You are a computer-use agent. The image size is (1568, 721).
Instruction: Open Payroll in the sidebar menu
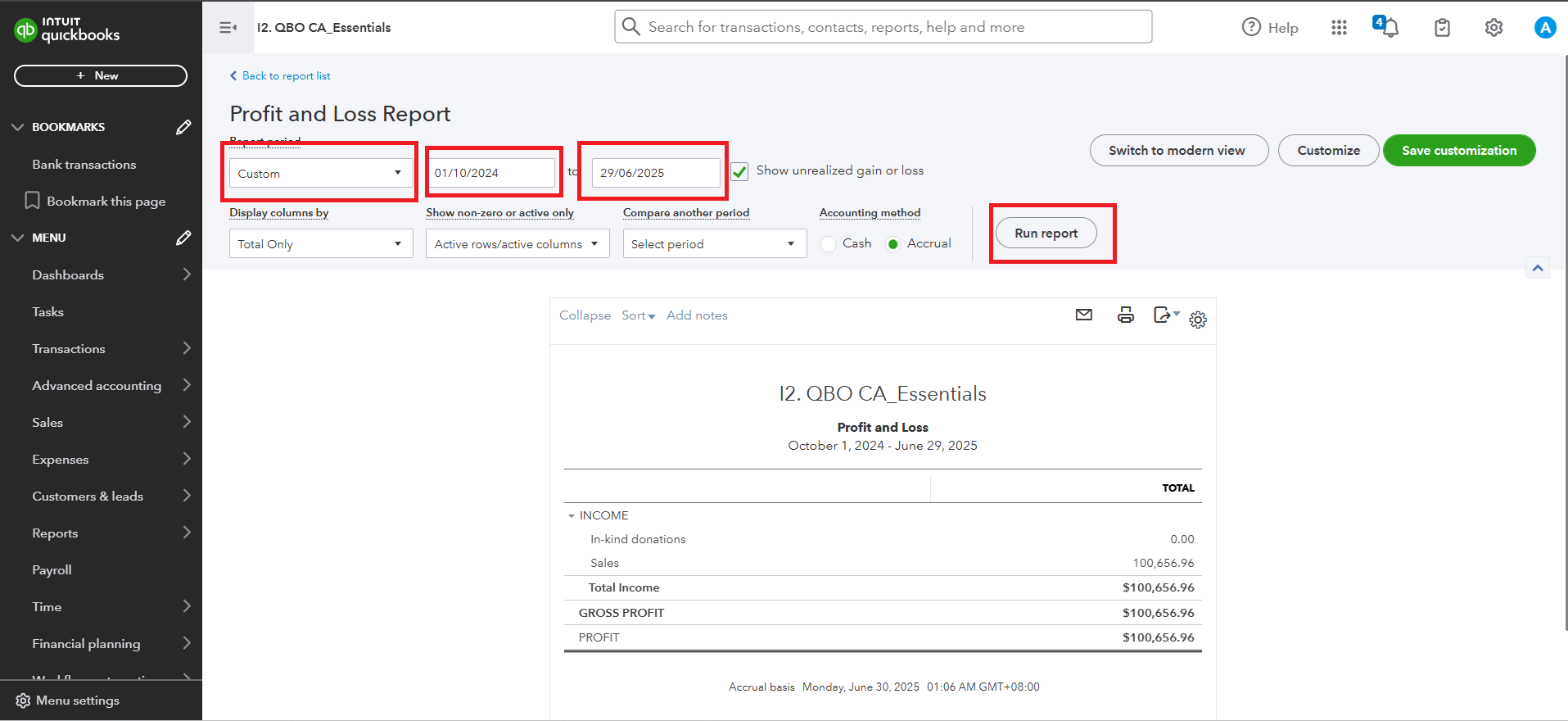point(52,569)
